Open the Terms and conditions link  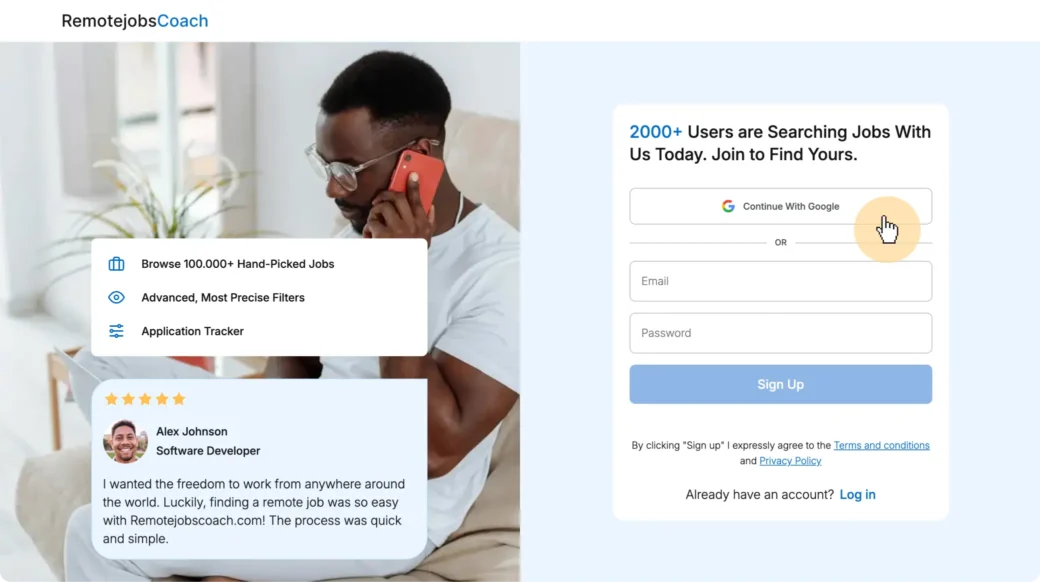click(x=881, y=445)
